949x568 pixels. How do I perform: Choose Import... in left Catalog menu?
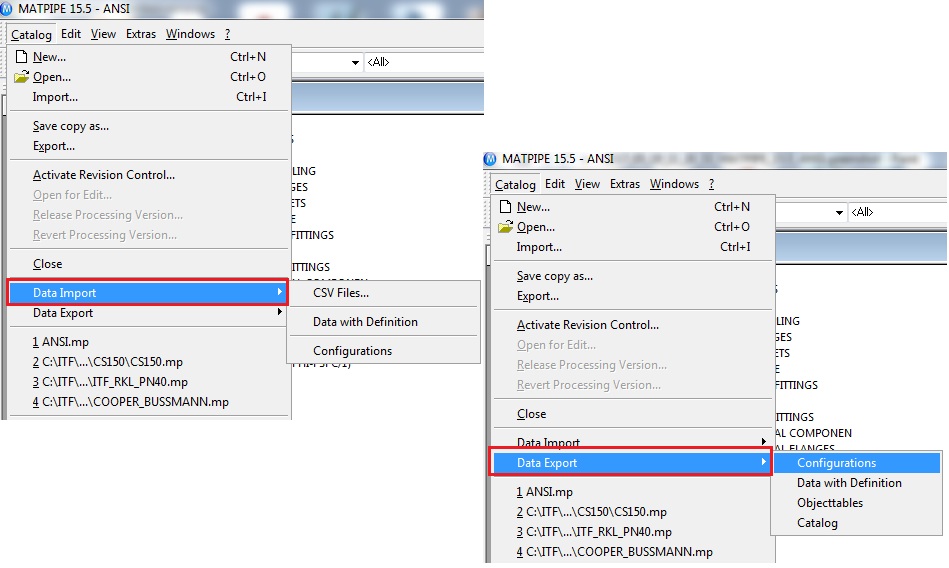(149, 97)
